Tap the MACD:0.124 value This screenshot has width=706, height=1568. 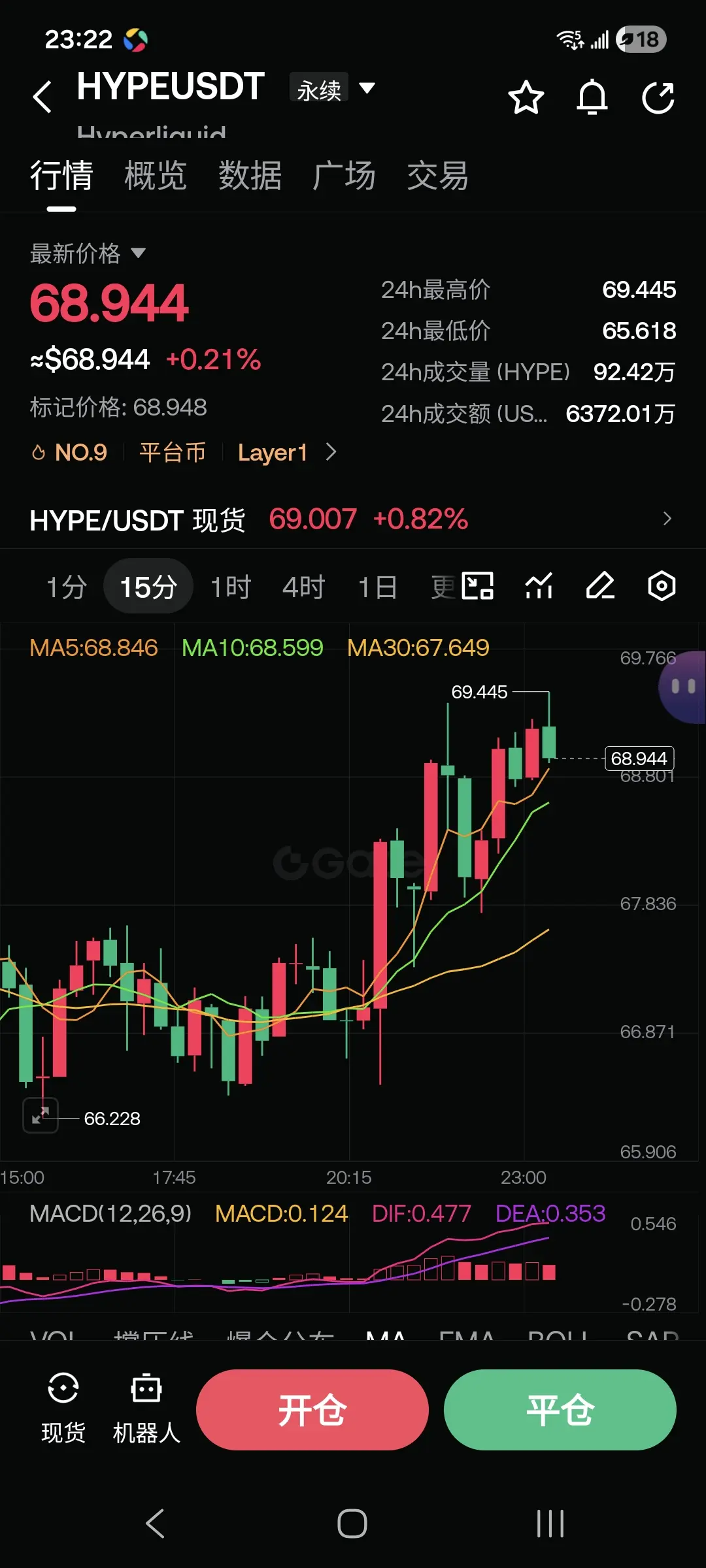pyautogui.click(x=282, y=1213)
